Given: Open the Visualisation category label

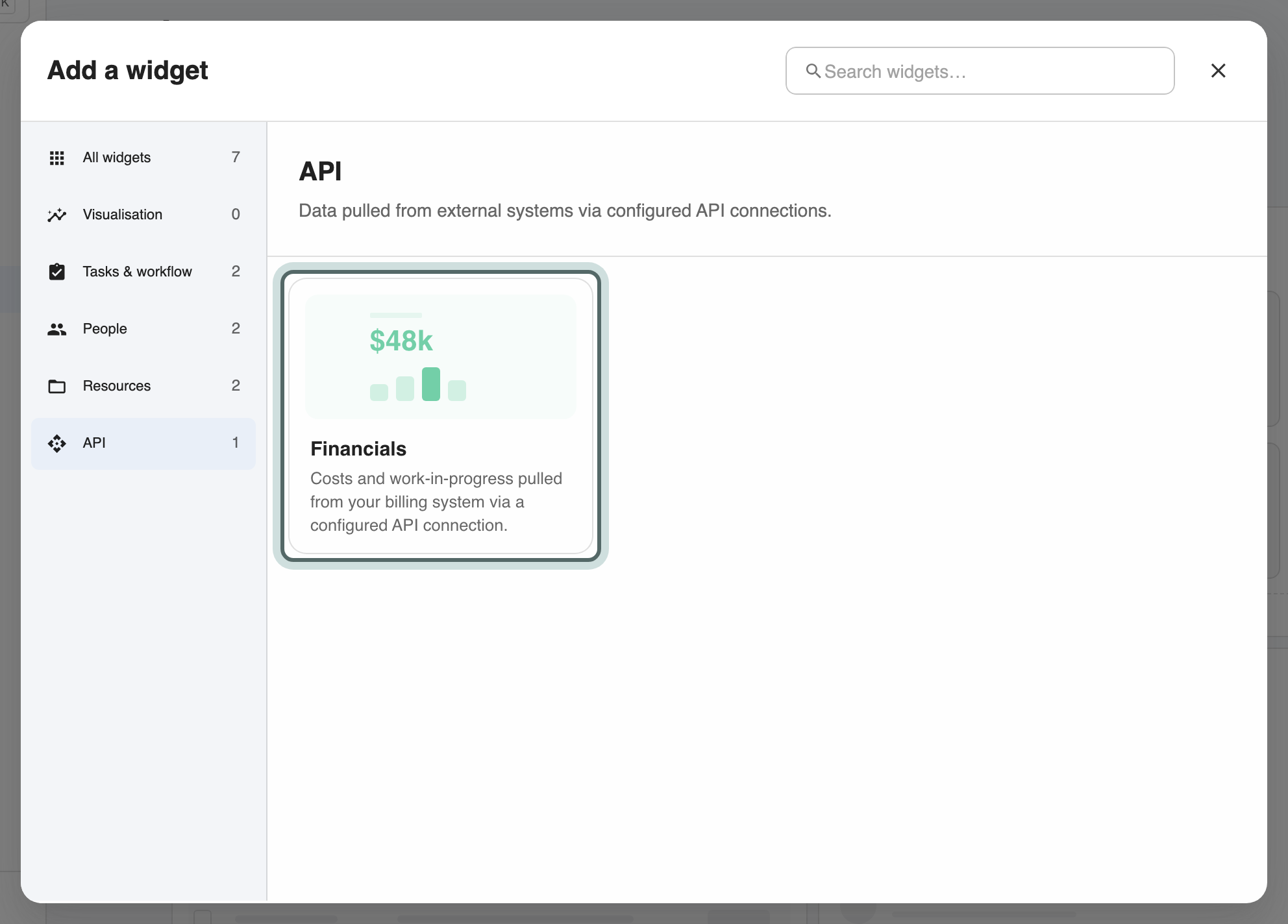Looking at the screenshot, I should click(x=123, y=215).
